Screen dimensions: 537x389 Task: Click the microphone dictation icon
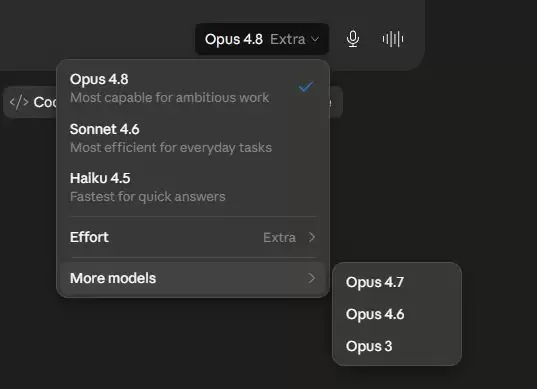(353, 39)
